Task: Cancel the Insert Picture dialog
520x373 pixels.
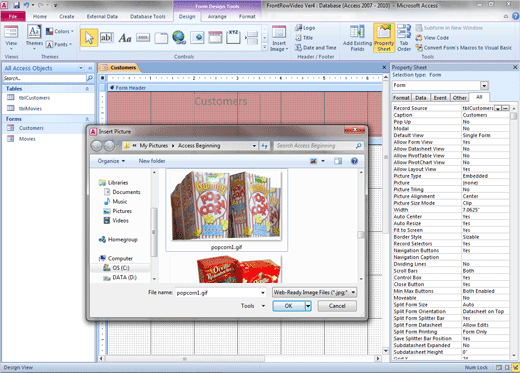Action: coord(337,306)
